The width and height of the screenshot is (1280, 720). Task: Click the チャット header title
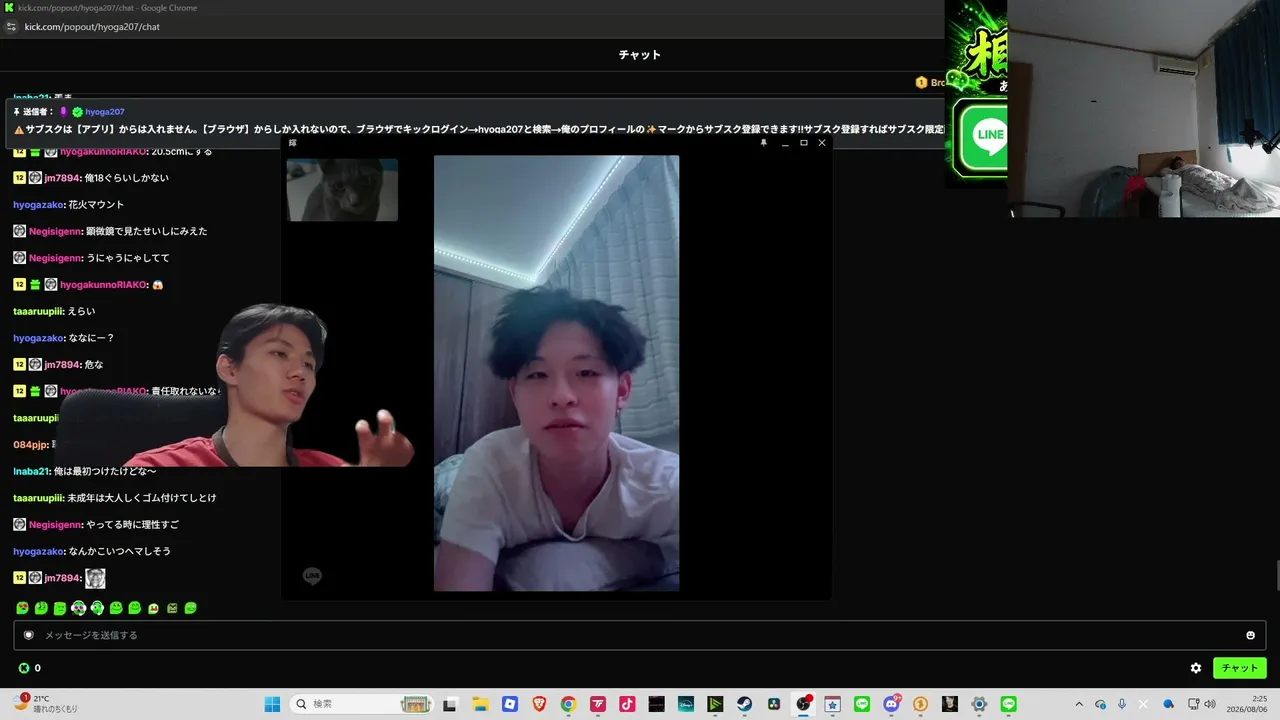pyautogui.click(x=640, y=55)
